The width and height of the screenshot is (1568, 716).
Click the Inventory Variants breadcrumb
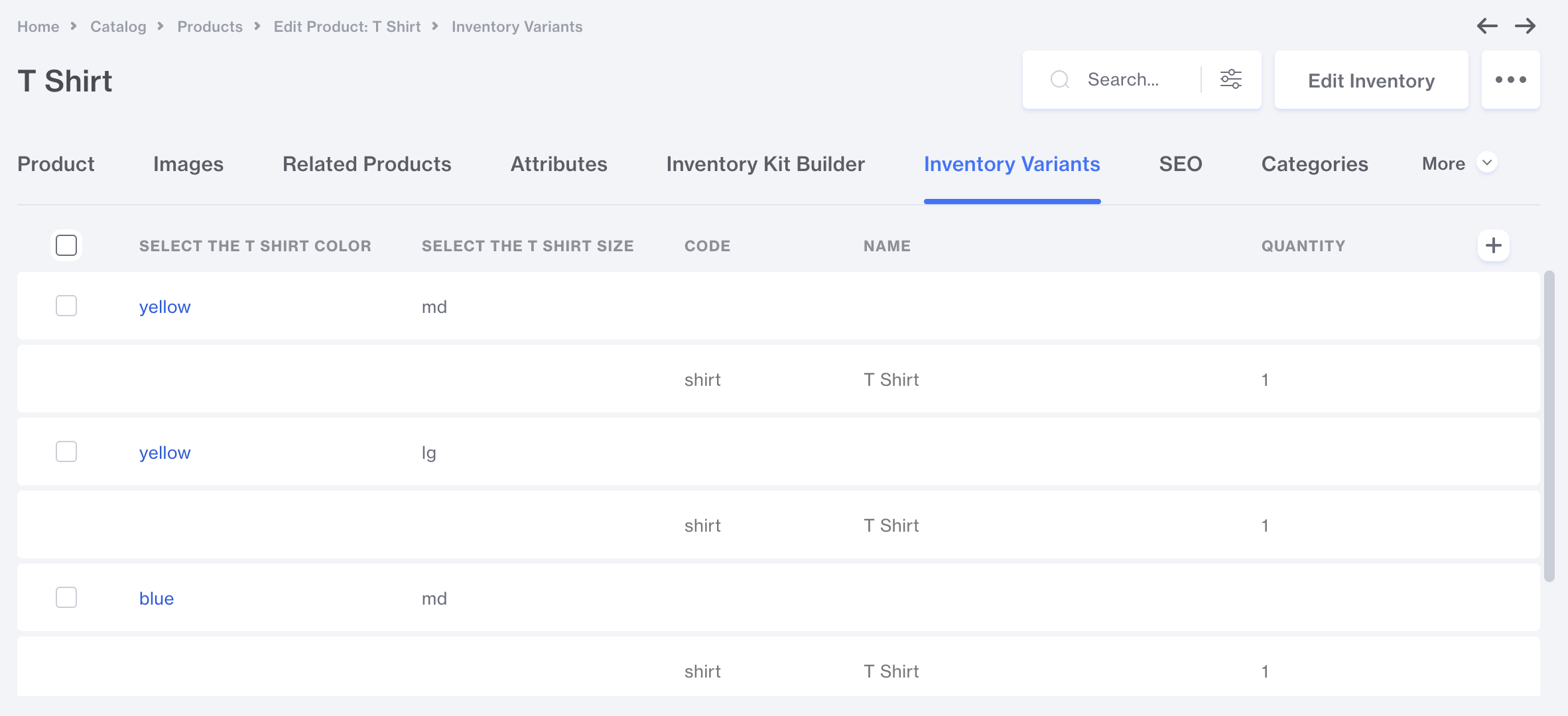coord(517,27)
